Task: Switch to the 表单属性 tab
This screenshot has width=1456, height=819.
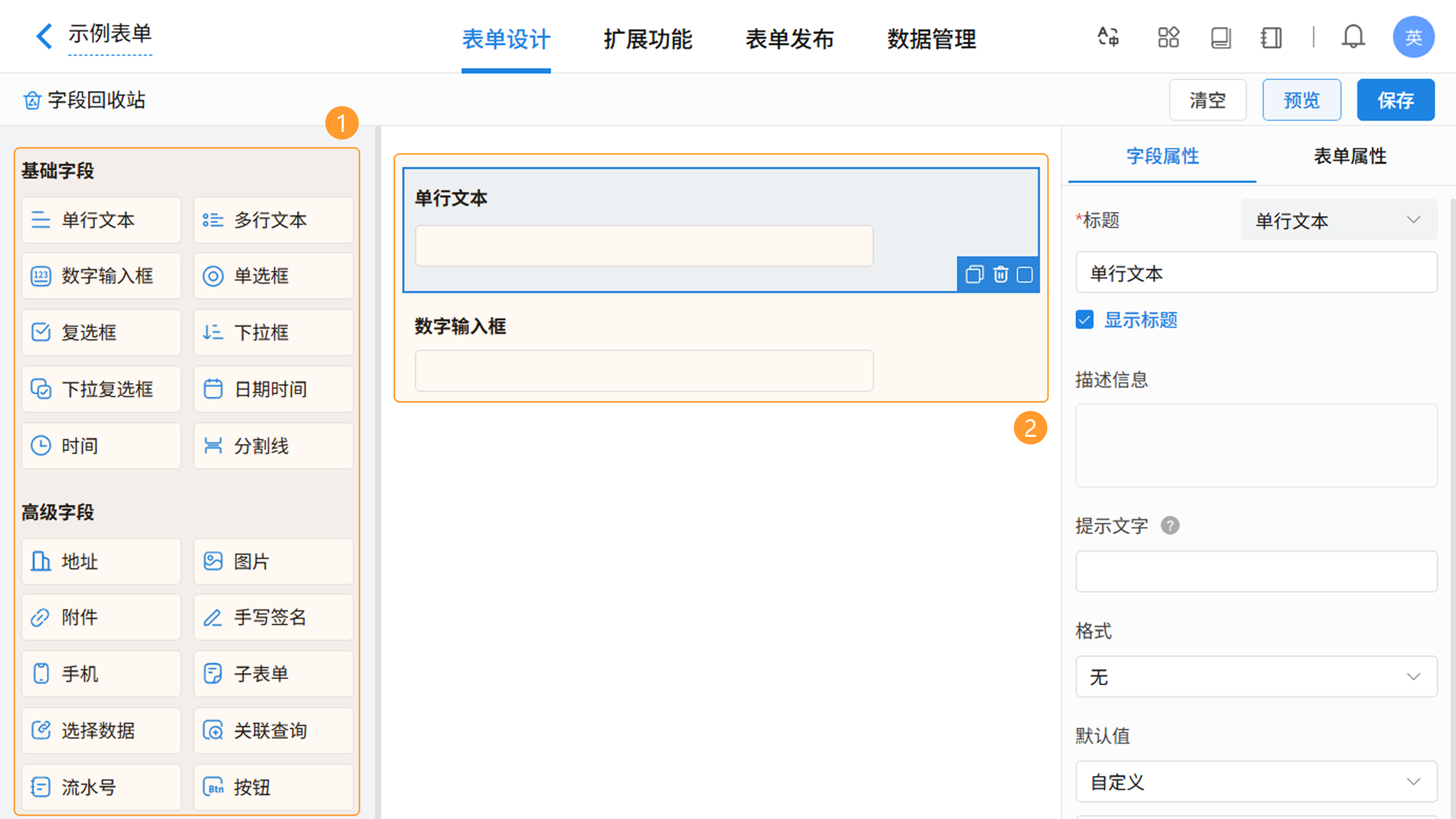Action: tap(1350, 156)
